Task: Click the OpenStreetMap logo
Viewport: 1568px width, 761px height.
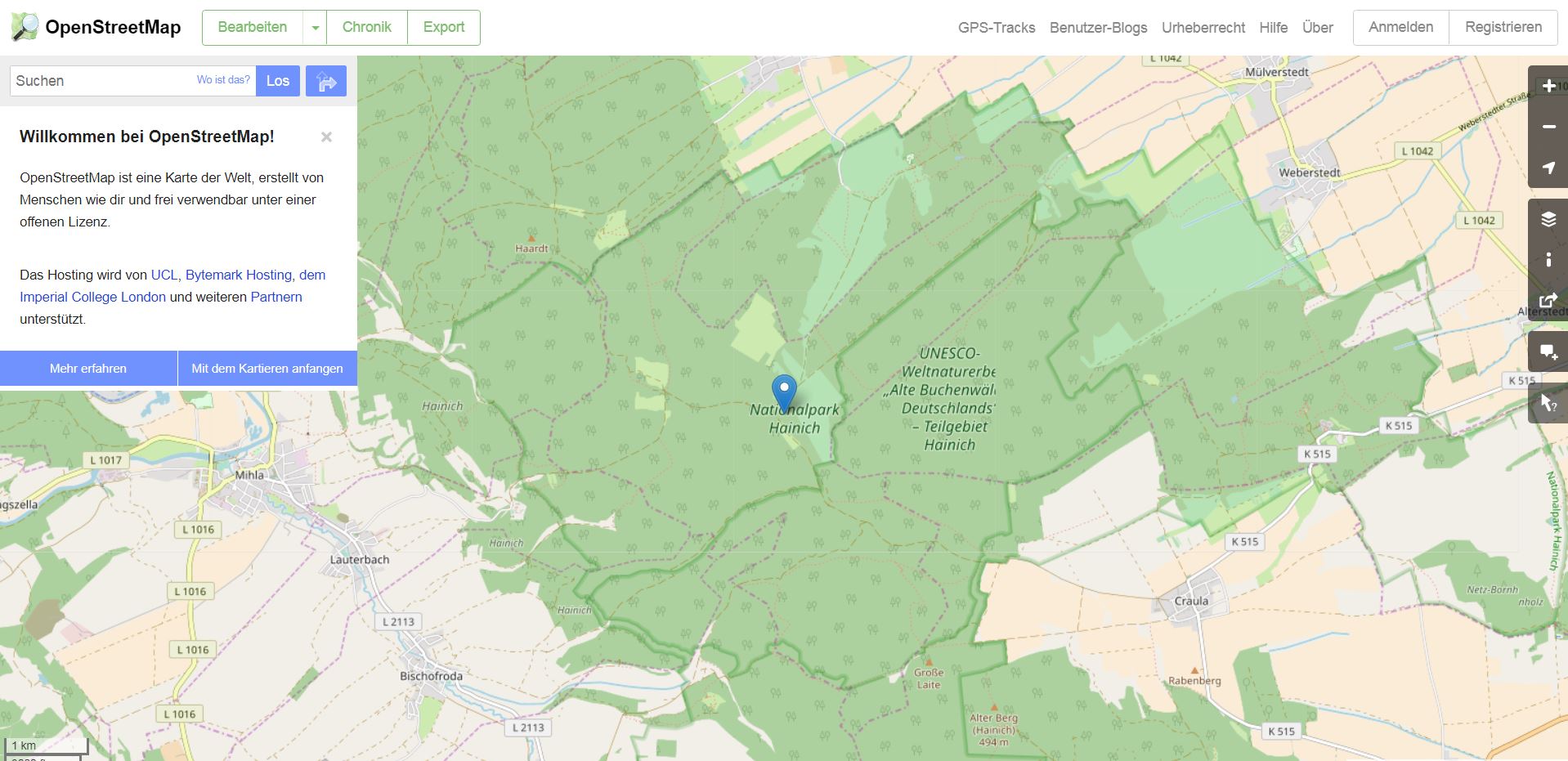Action: point(96,27)
